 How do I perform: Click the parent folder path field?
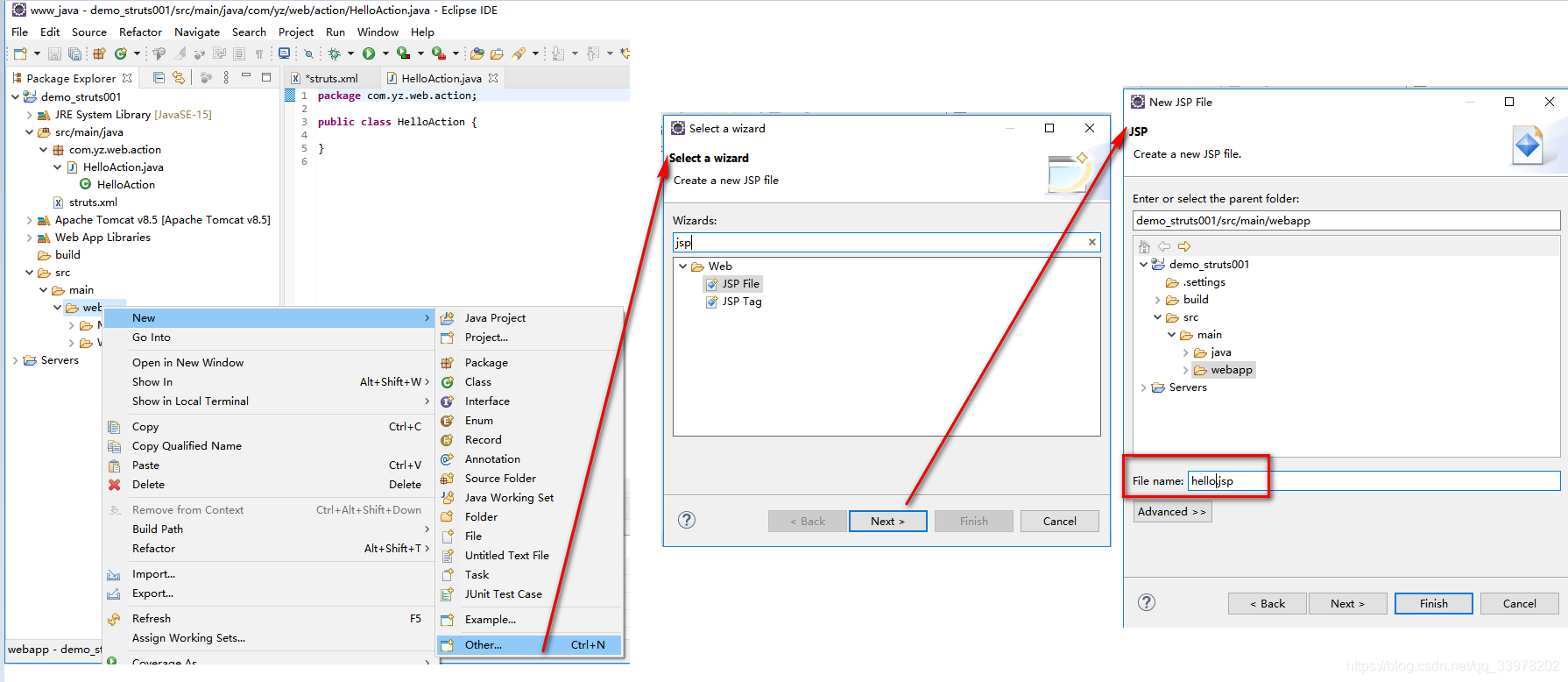1346,220
